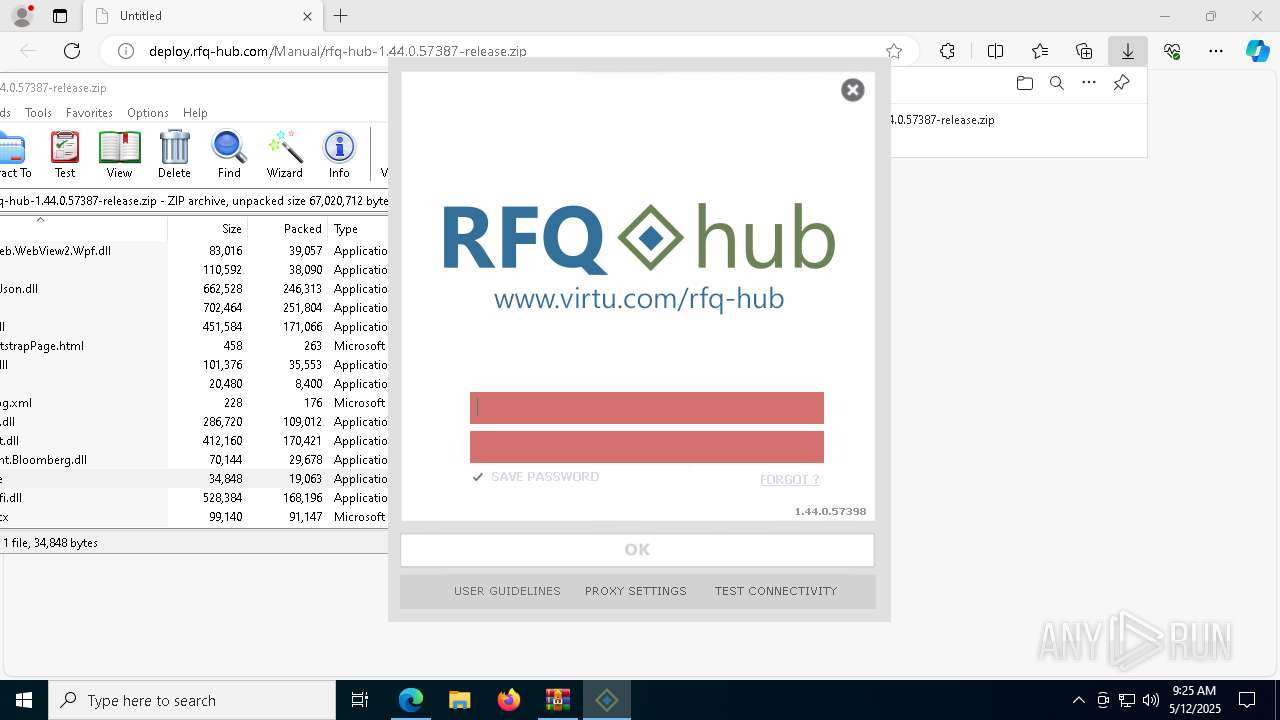Open the Downloads toolbar button
The image size is (1280, 720).
coord(1127,51)
